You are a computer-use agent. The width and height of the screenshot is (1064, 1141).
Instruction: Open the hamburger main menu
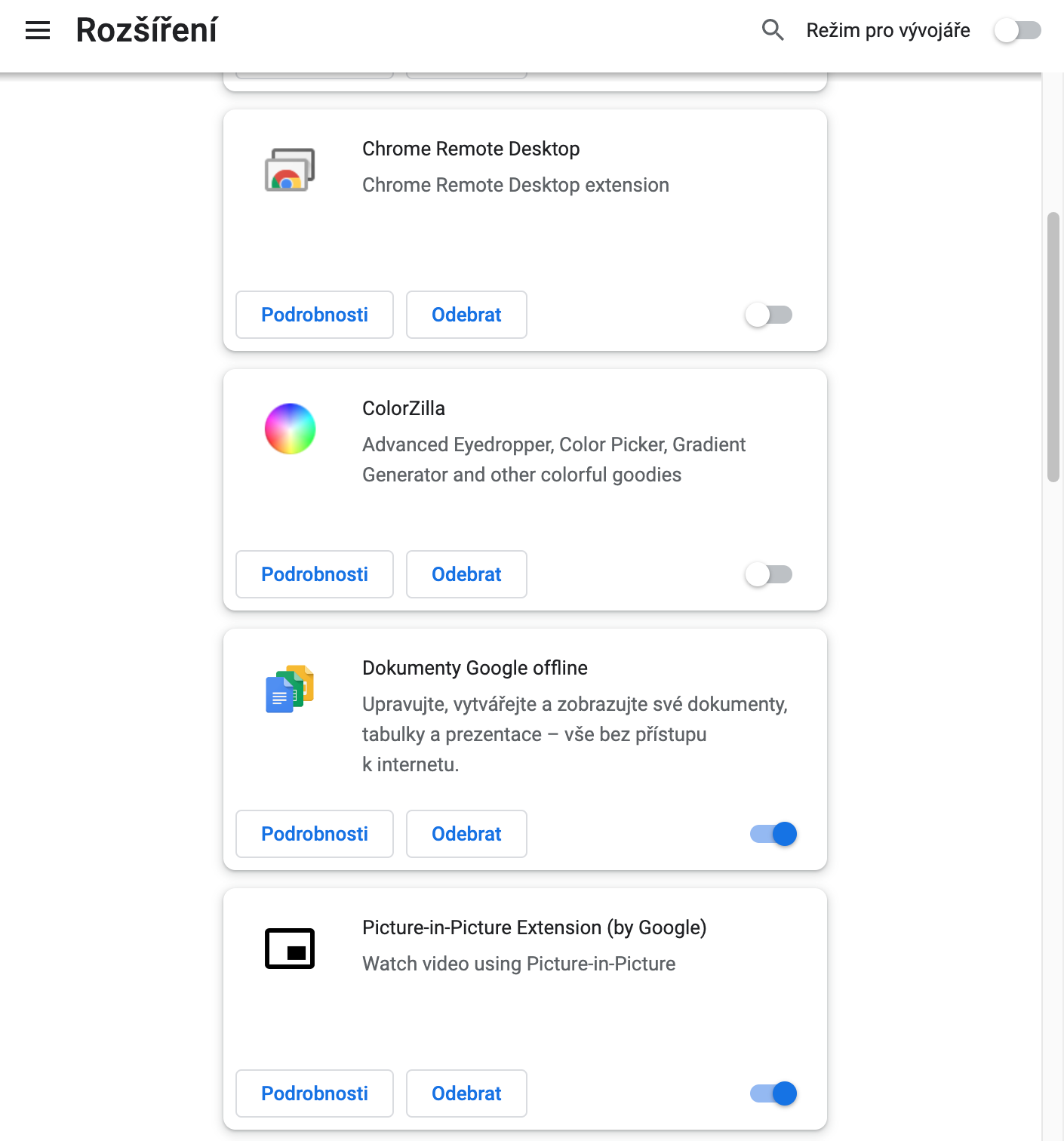click(38, 30)
